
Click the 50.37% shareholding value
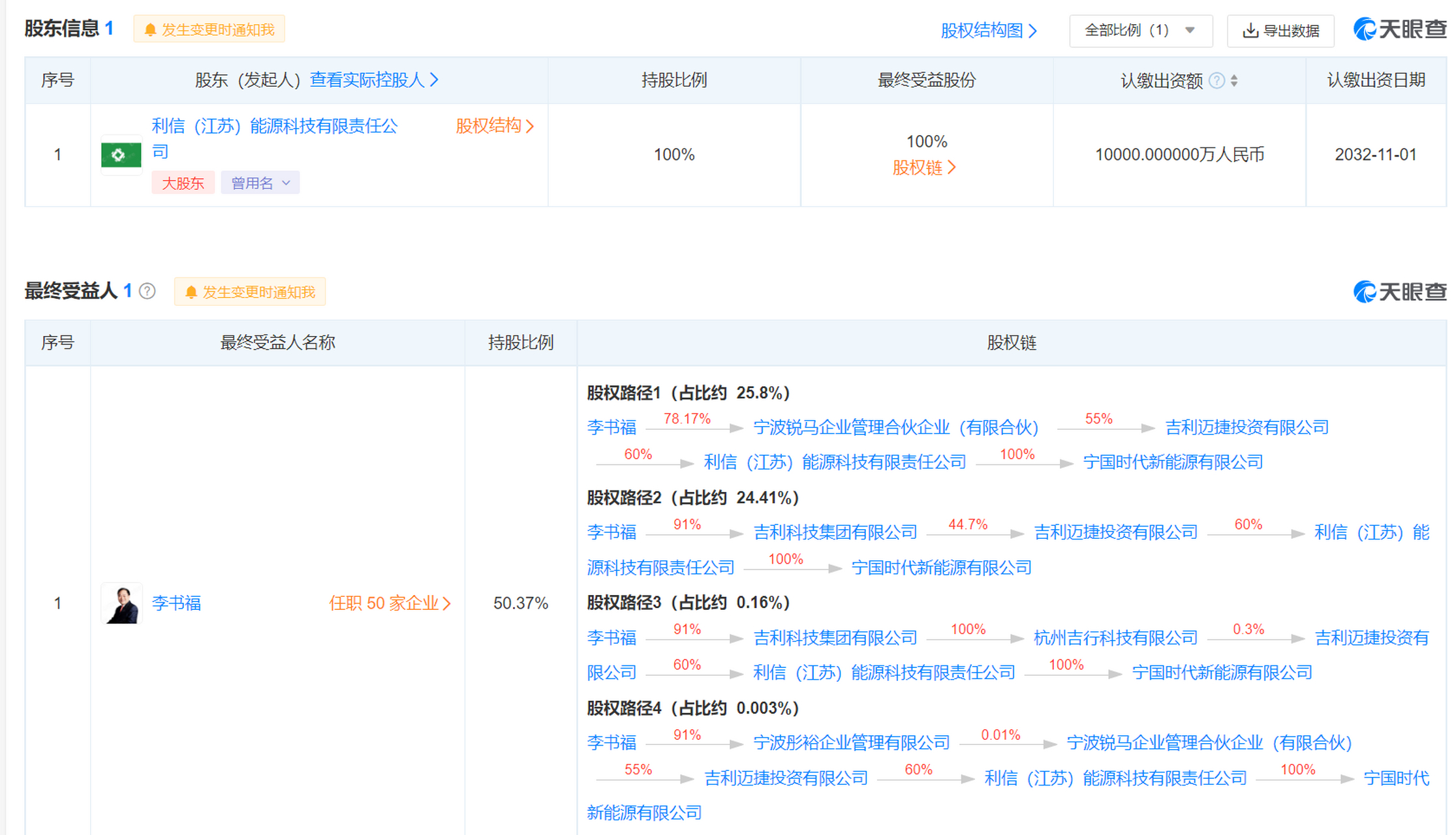pos(521,603)
